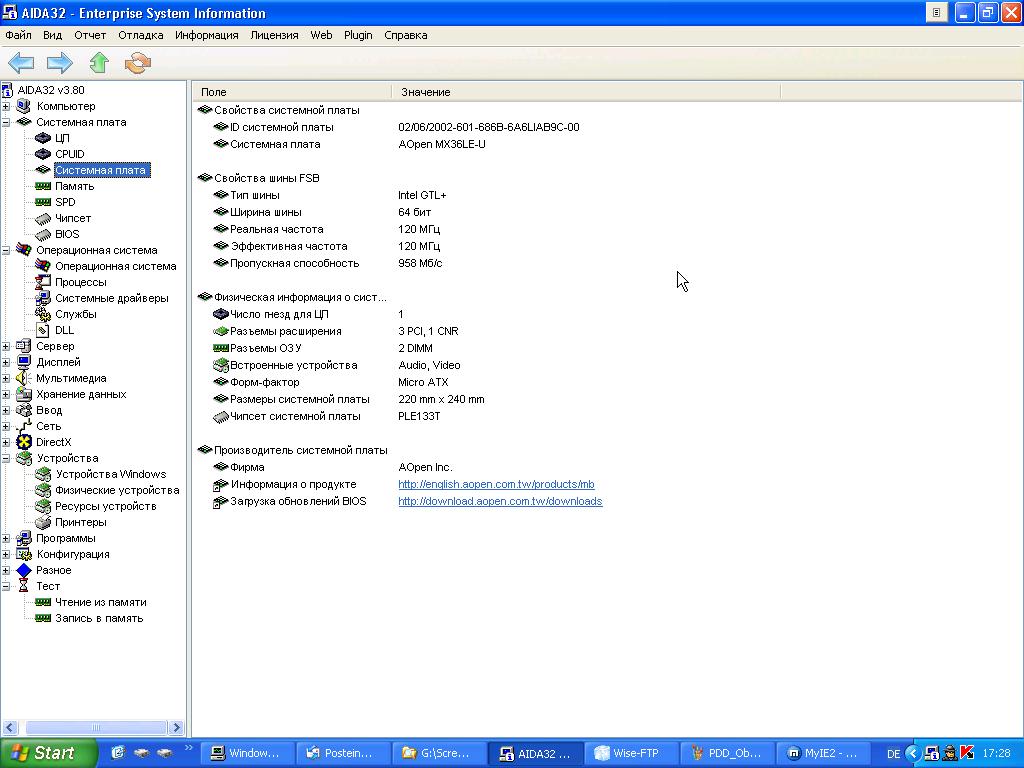Open the Справка menu
Viewport: 1024px width, 768px height.
406,35
